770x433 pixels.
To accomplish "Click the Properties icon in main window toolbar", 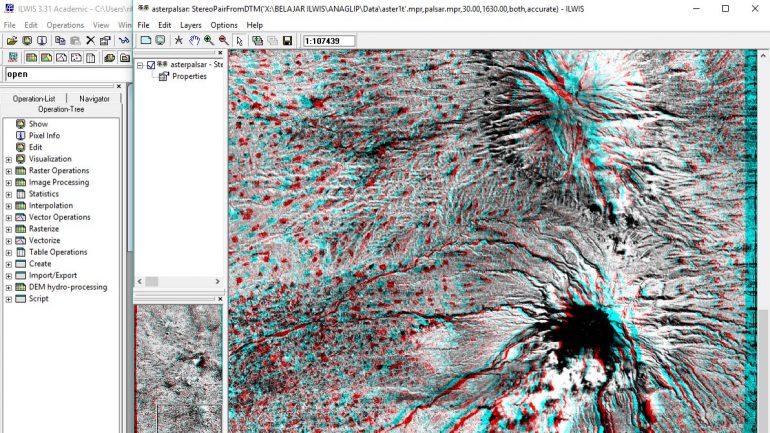I will pos(105,41).
